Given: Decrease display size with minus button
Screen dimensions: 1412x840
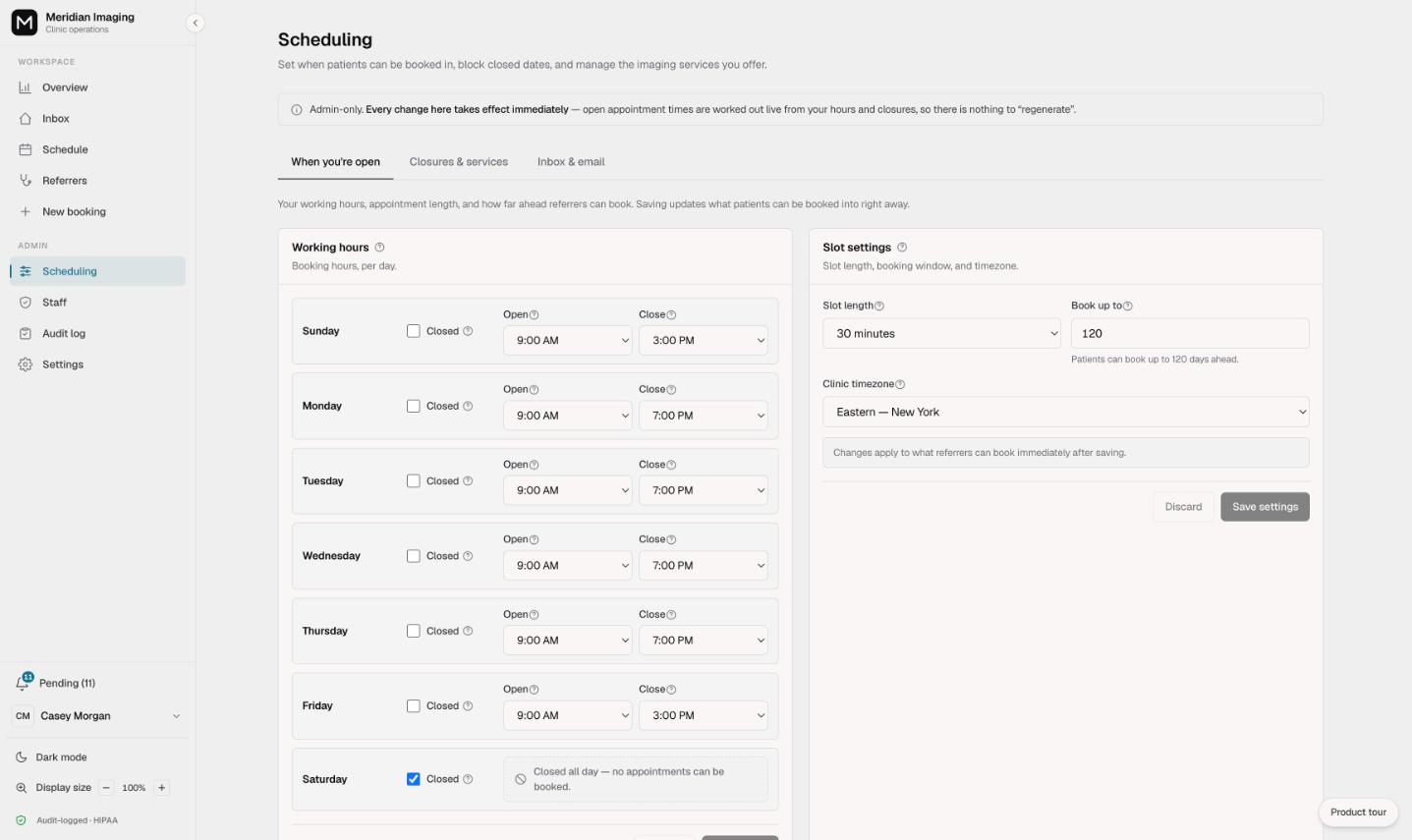Looking at the screenshot, I should coord(106,788).
